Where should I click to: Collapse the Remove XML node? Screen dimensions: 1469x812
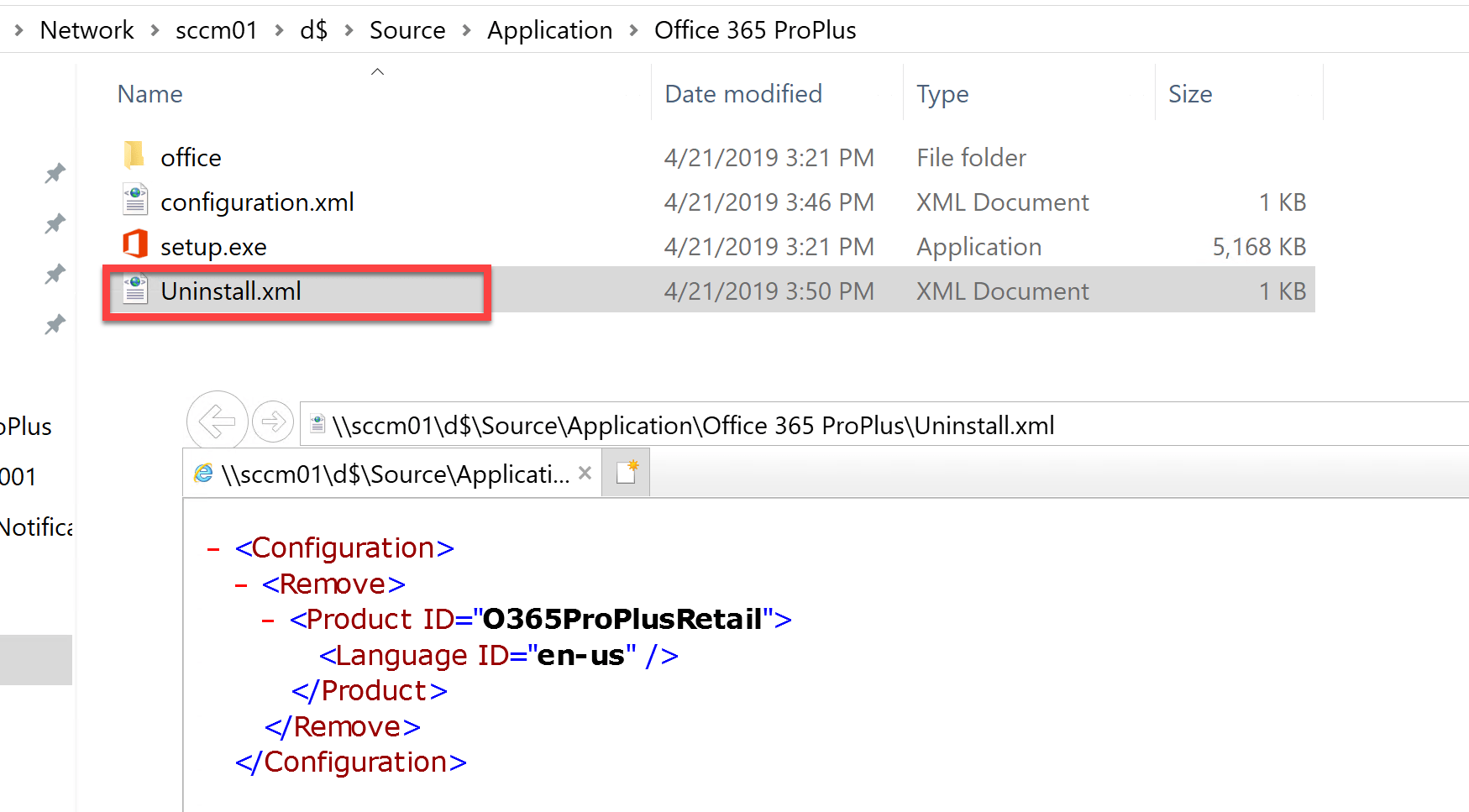241,584
